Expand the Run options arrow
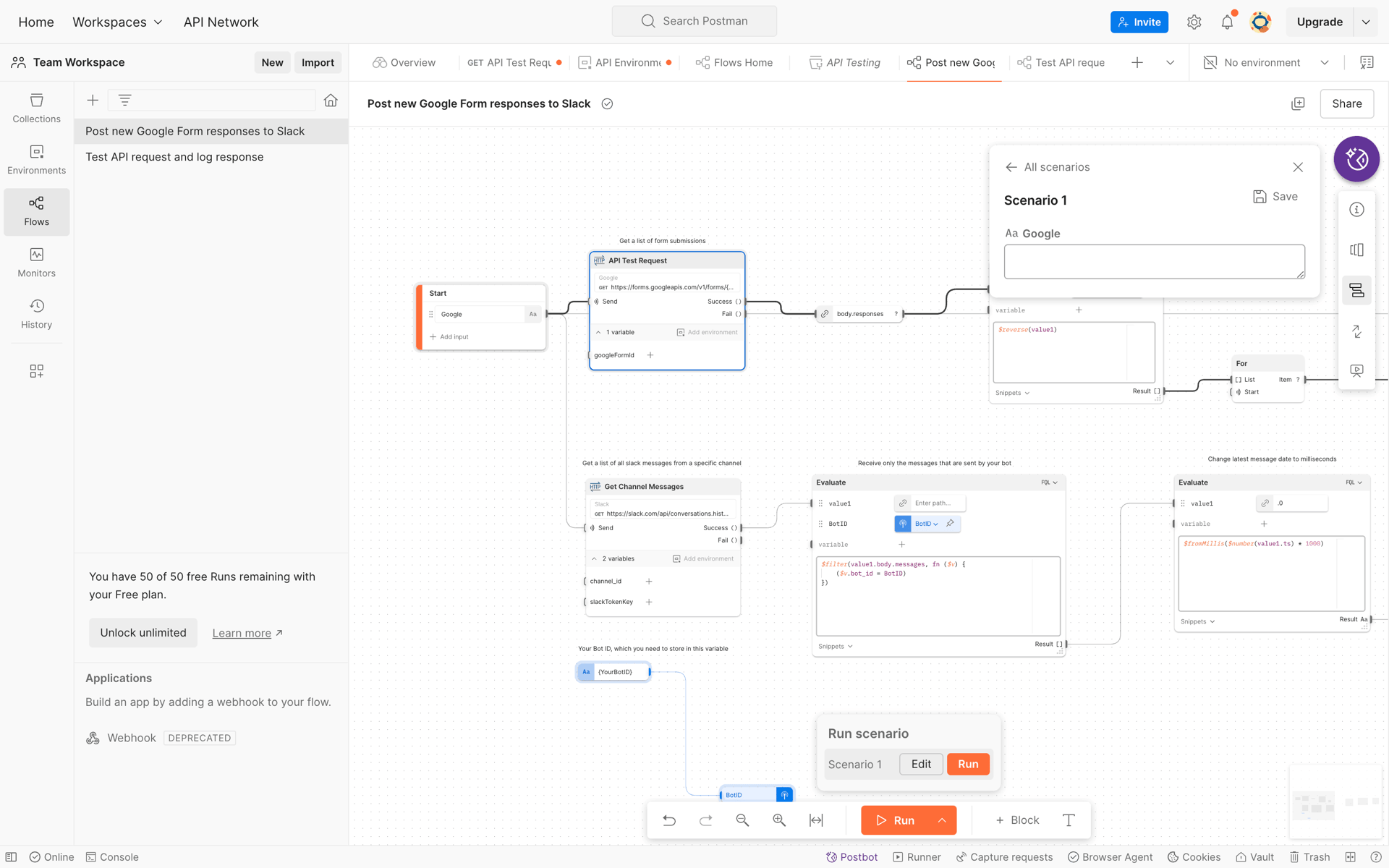This screenshot has width=1389, height=868. pyautogui.click(x=942, y=820)
